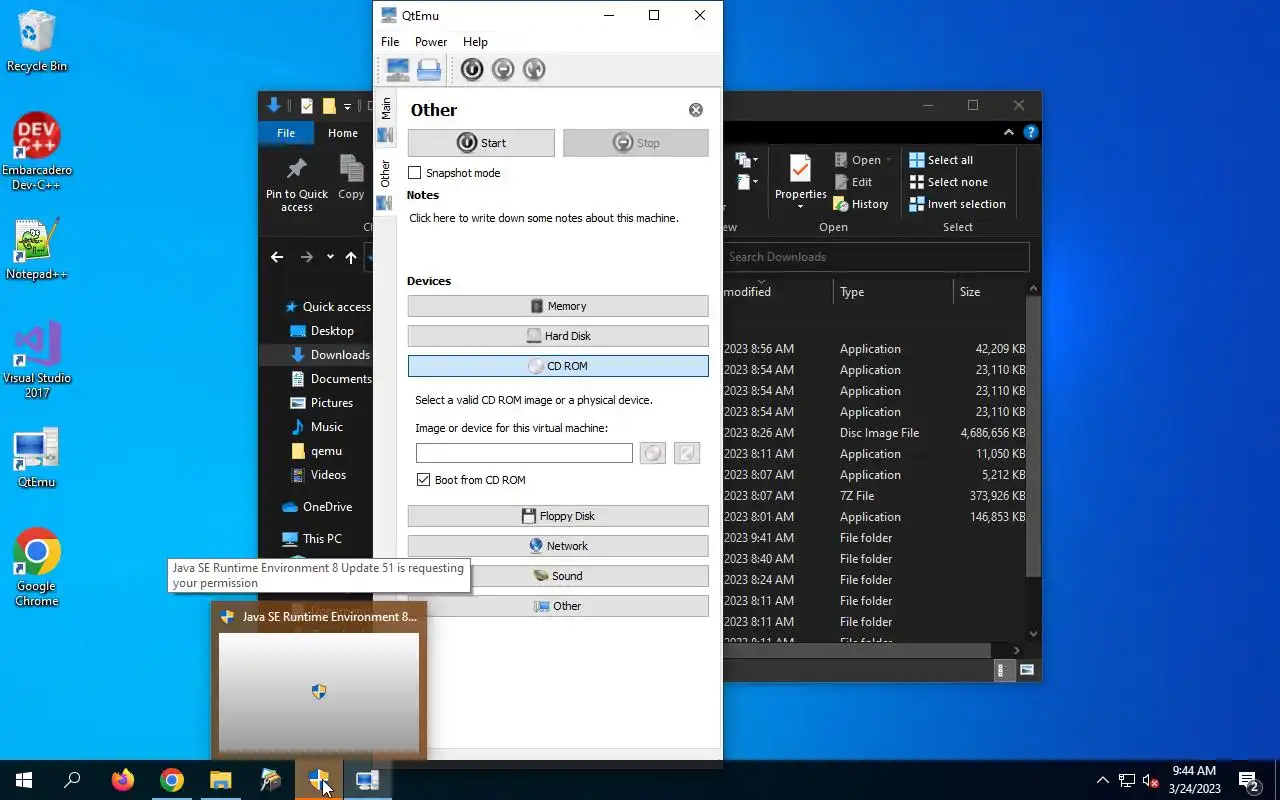Collapse the CD ROM device section

[x=558, y=366]
